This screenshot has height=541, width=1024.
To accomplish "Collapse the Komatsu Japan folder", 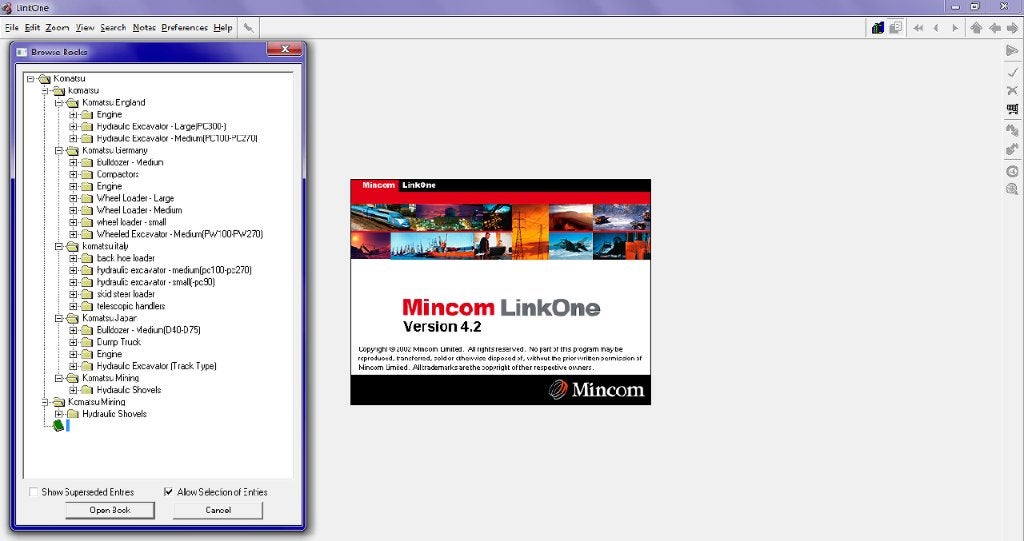I will point(59,319).
